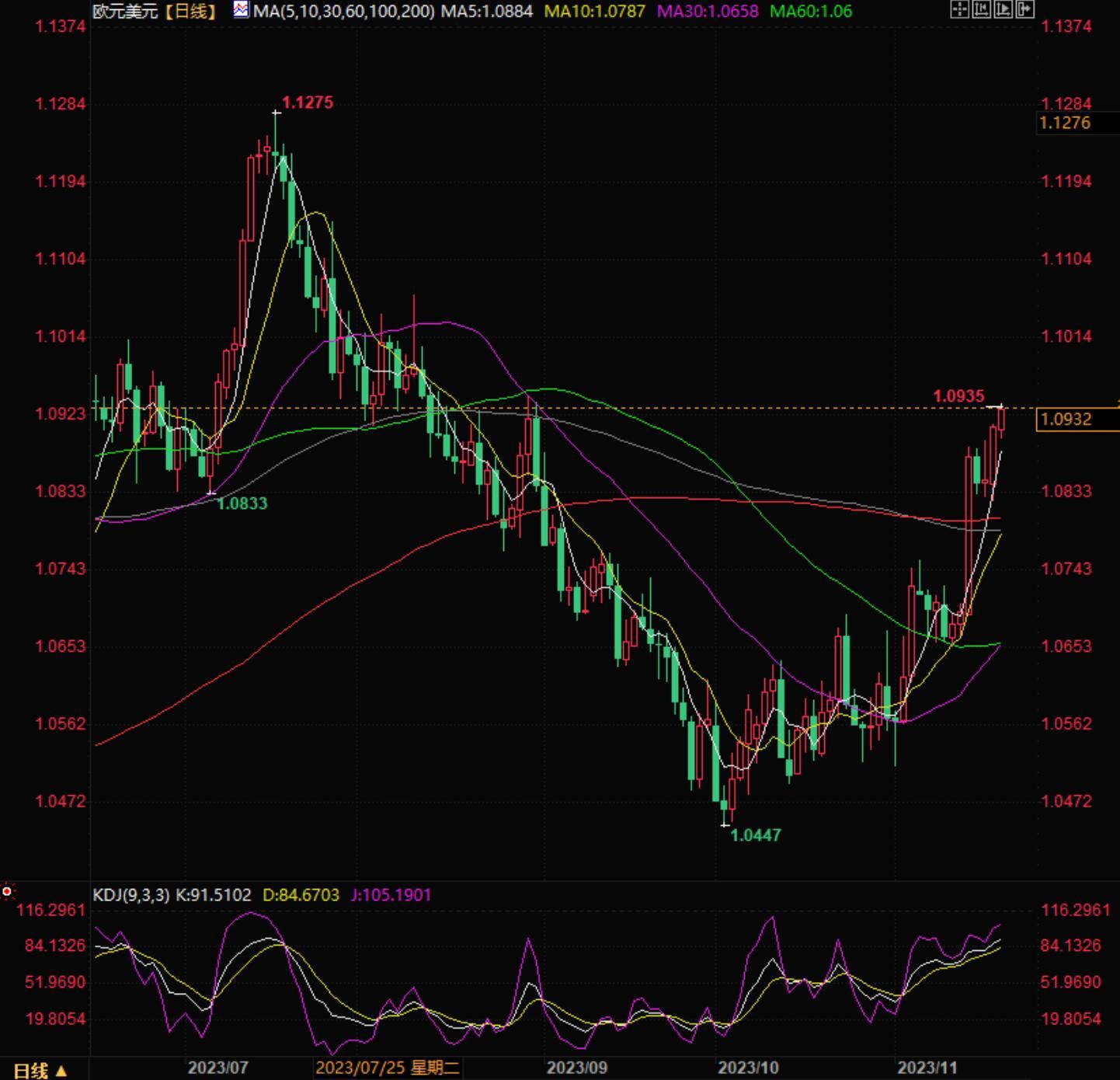Click the MA indicator chart icon
Viewport: 1120px width, 1080px height.
point(242,10)
